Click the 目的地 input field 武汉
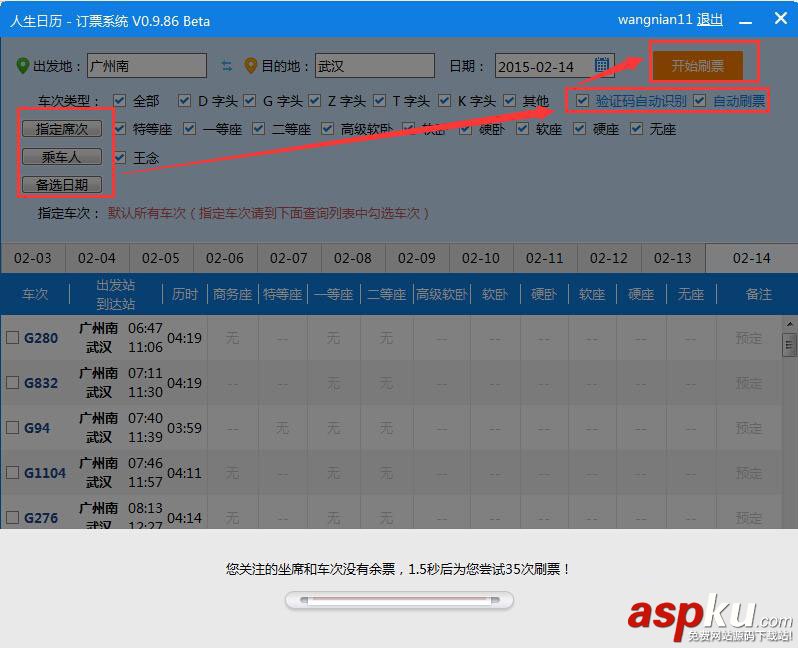 (375, 66)
